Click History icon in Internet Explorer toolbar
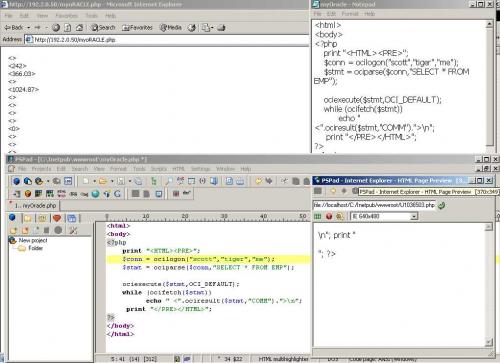Viewport: 500px width, 363px height. (192, 28)
